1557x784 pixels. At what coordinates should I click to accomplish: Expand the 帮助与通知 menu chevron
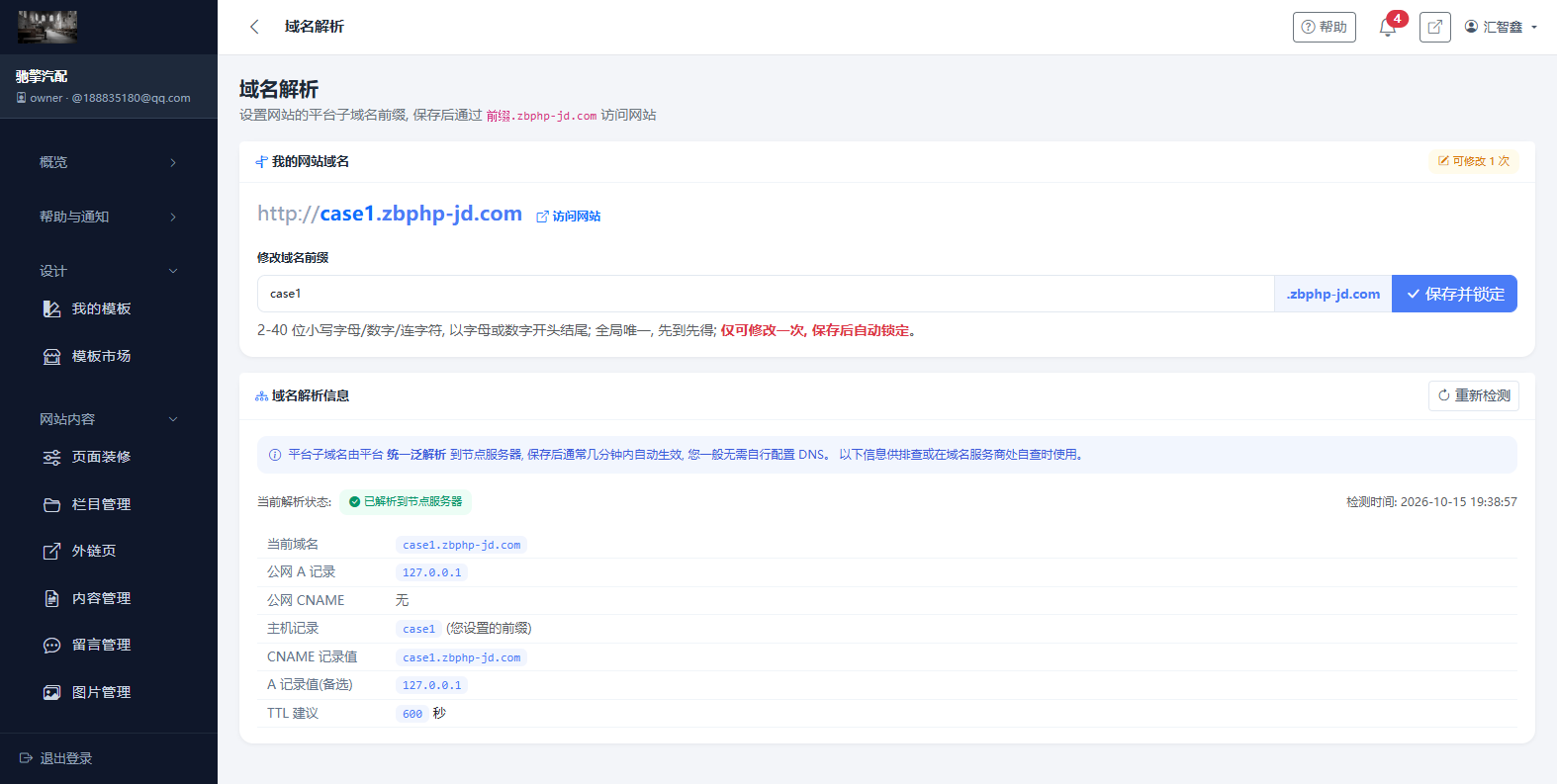click(x=173, y=217)
